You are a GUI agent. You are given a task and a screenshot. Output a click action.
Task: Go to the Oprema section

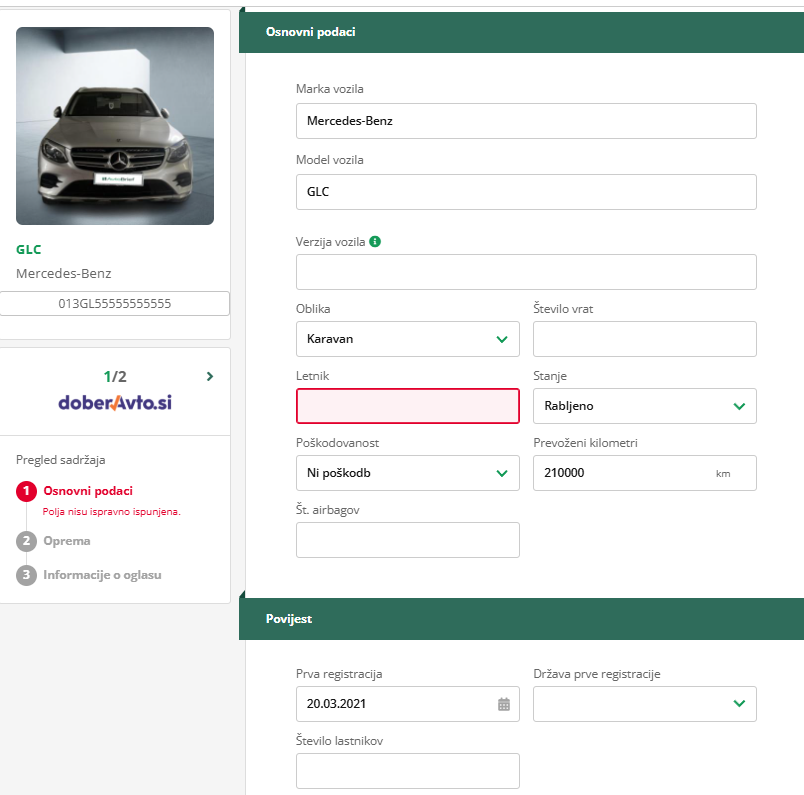point(67,541)
